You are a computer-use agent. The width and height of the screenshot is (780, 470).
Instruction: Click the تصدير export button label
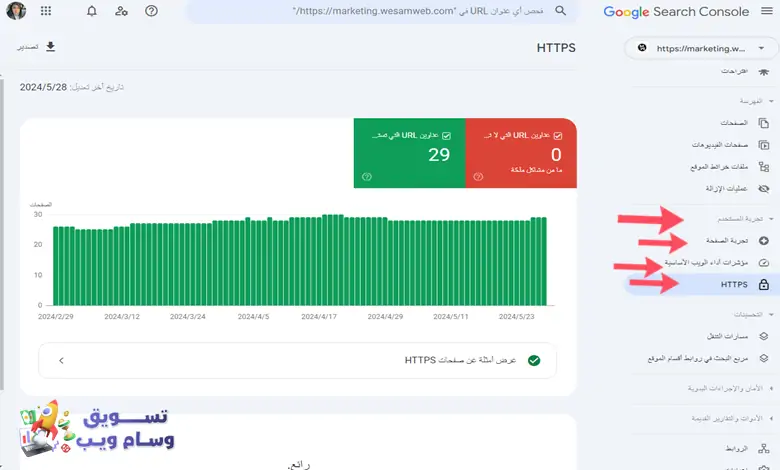(28, 47)
